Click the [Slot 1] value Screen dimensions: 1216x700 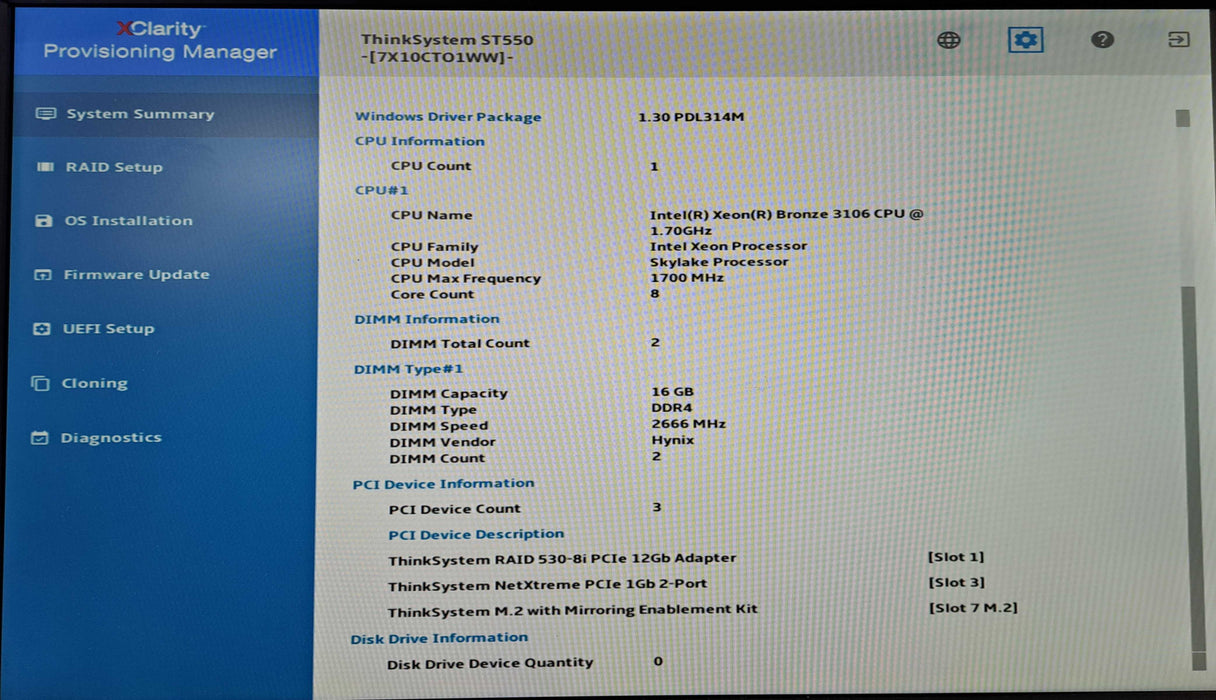[956, 557]
